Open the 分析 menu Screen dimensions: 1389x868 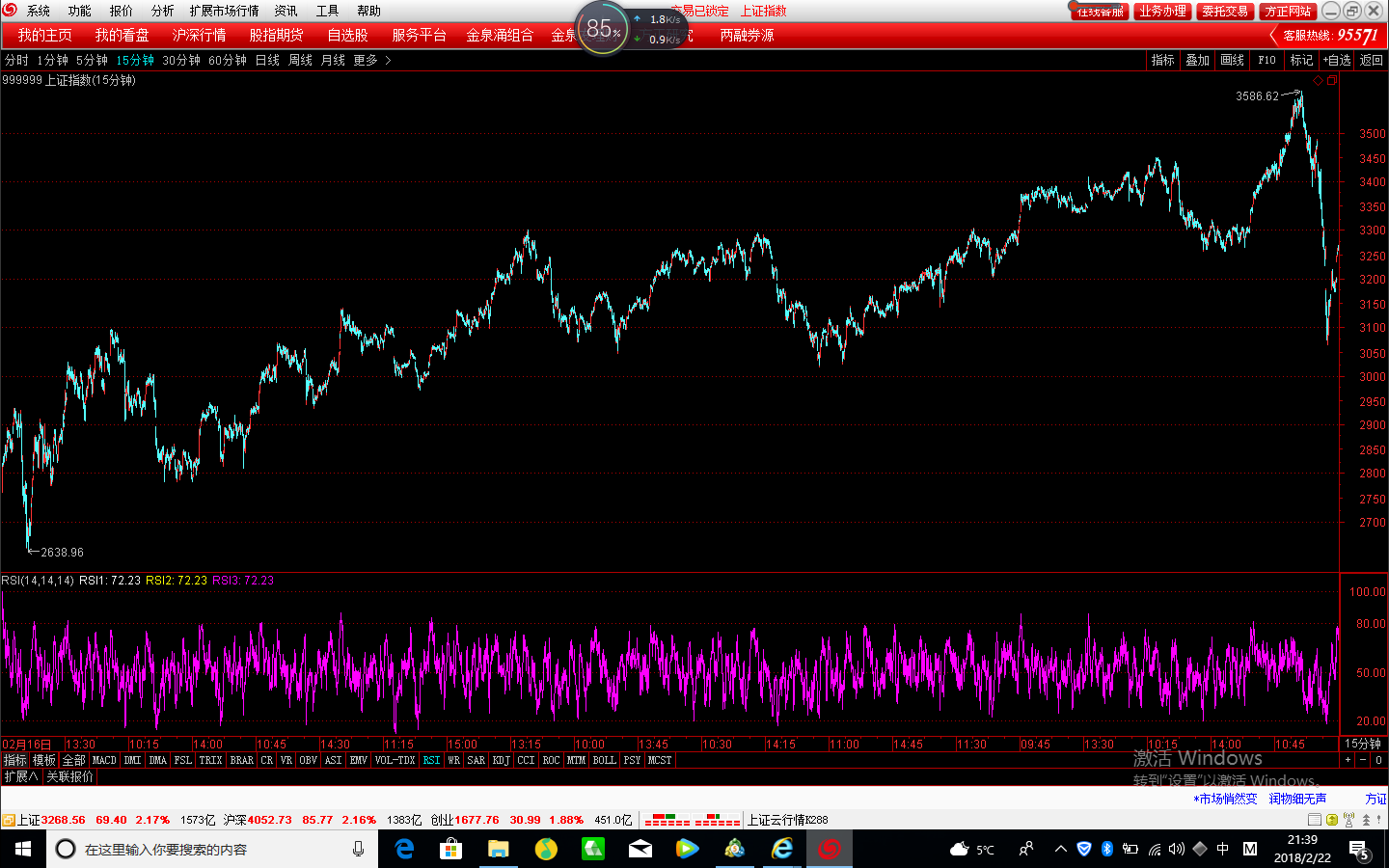[163, 11]
